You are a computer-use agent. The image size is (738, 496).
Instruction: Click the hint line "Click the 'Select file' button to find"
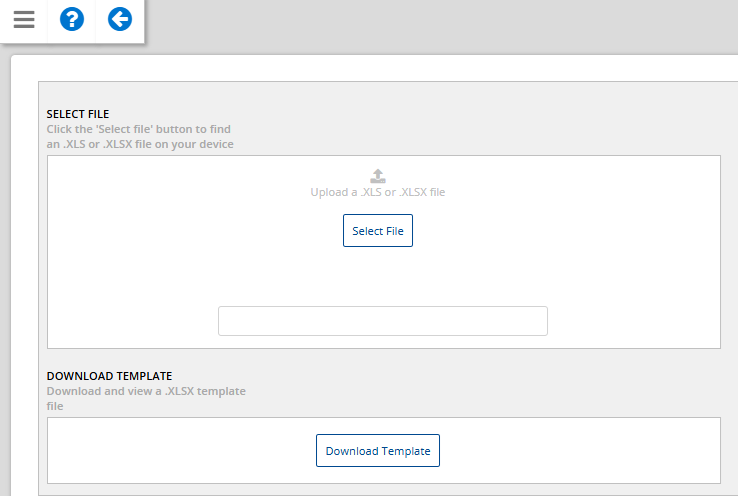[138, 129]
